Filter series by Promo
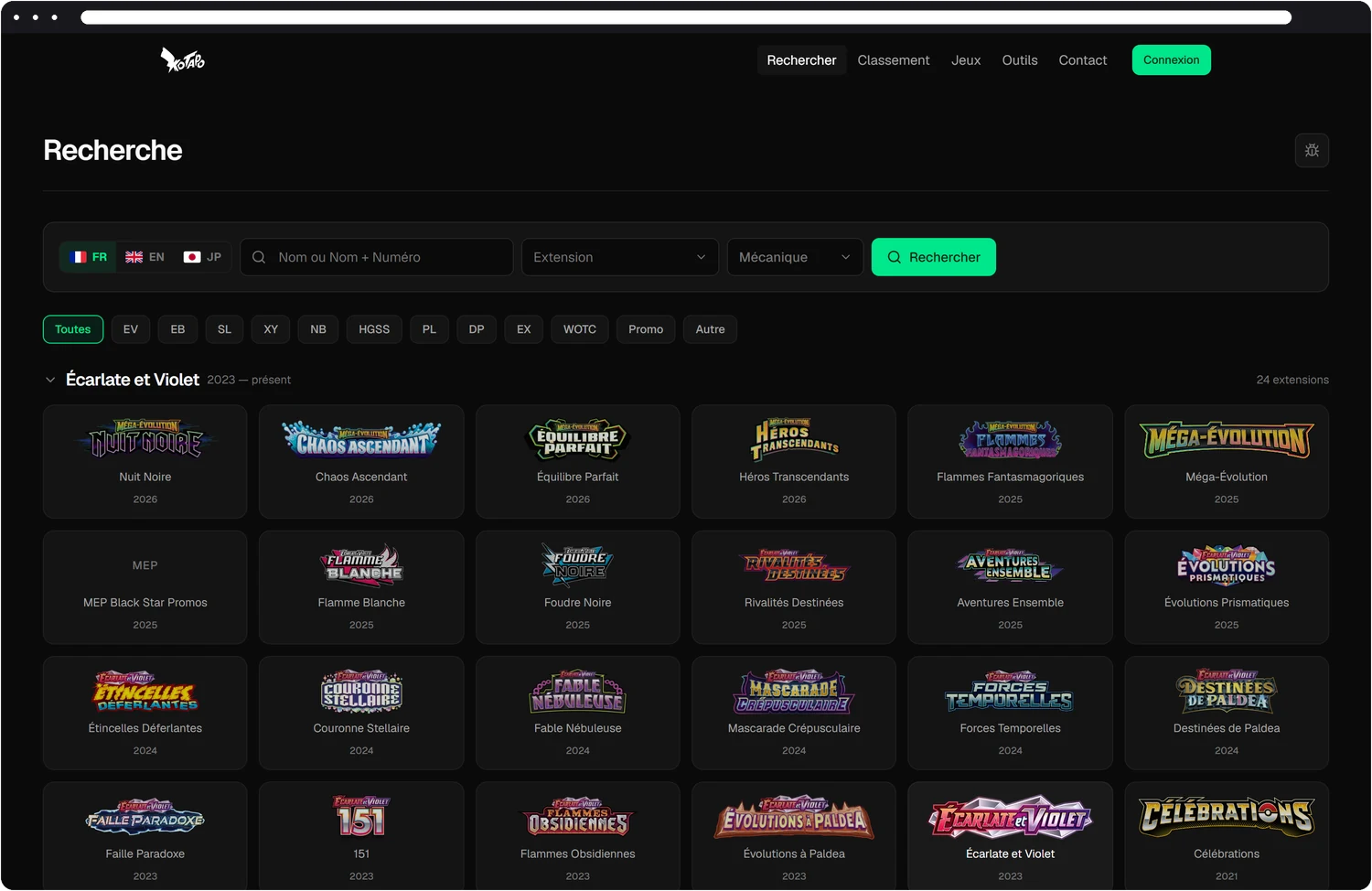Image resolution: width=1372 pixels, height=891 pixels. (x=646, y=329)
